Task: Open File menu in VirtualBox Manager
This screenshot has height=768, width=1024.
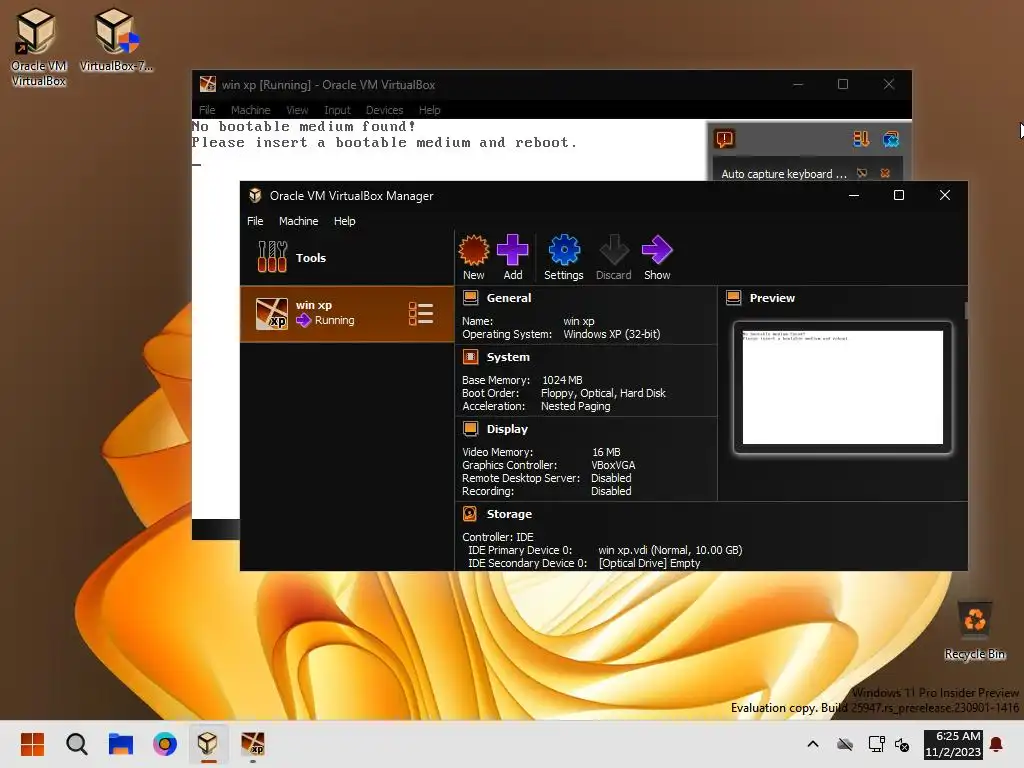Action: coord(255,221)
